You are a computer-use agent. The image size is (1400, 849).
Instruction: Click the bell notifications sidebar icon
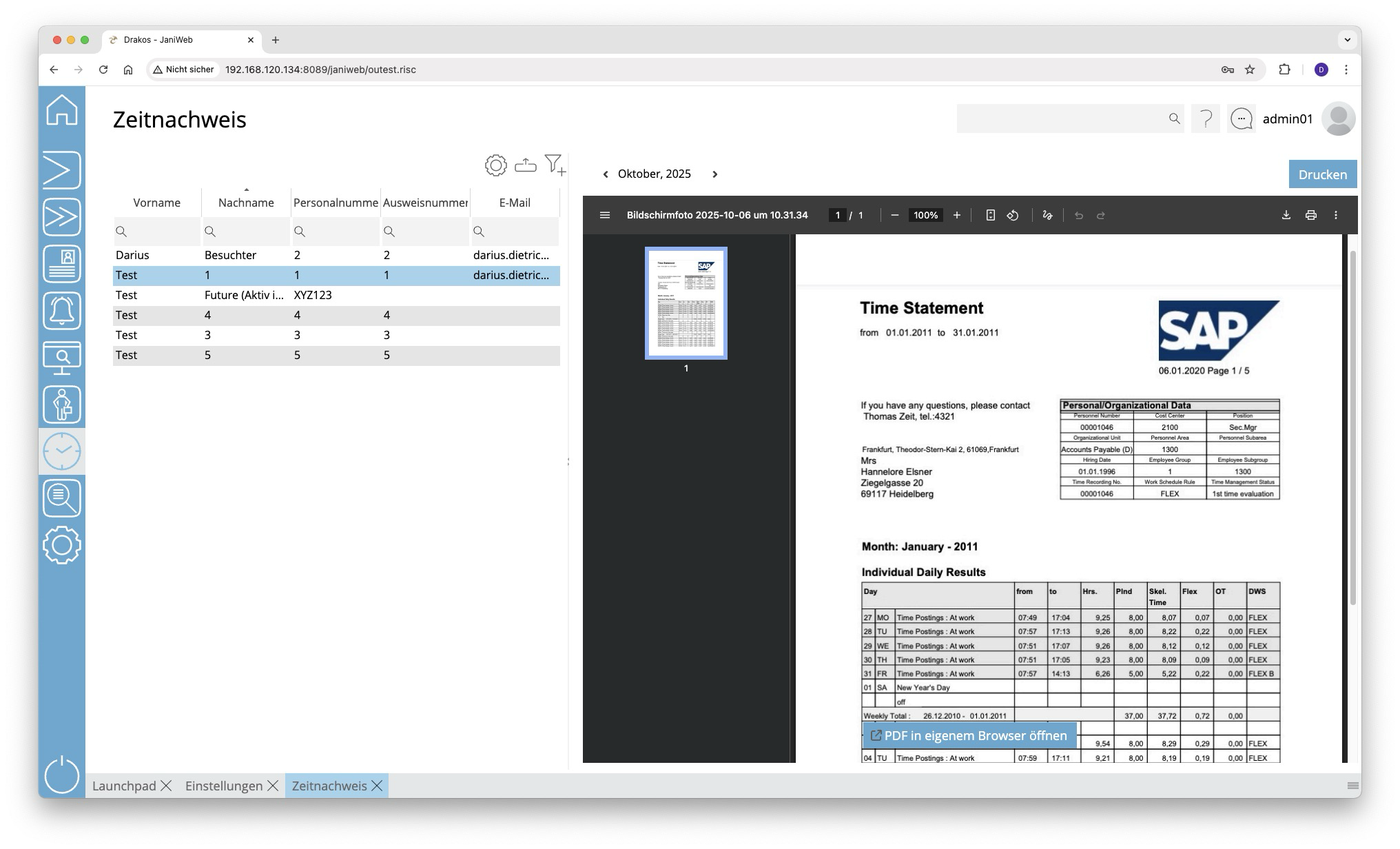(62, 311)
